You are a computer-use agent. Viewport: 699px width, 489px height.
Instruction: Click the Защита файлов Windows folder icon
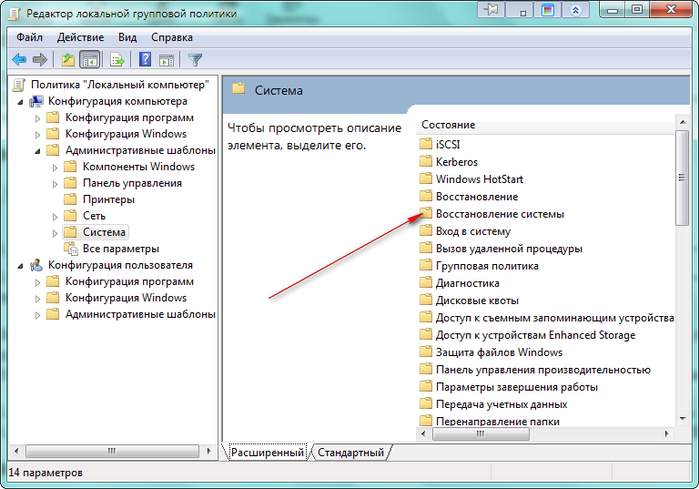(x=426, y=352)
